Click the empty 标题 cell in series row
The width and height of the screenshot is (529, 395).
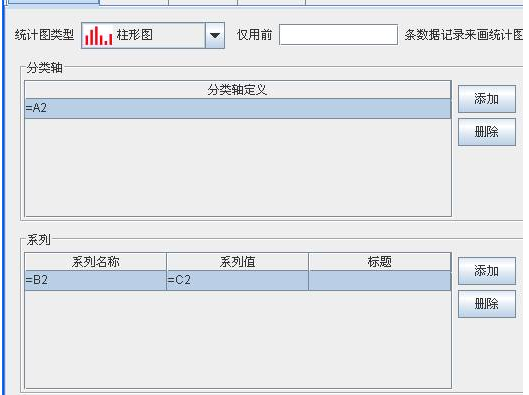coord(380,280)
